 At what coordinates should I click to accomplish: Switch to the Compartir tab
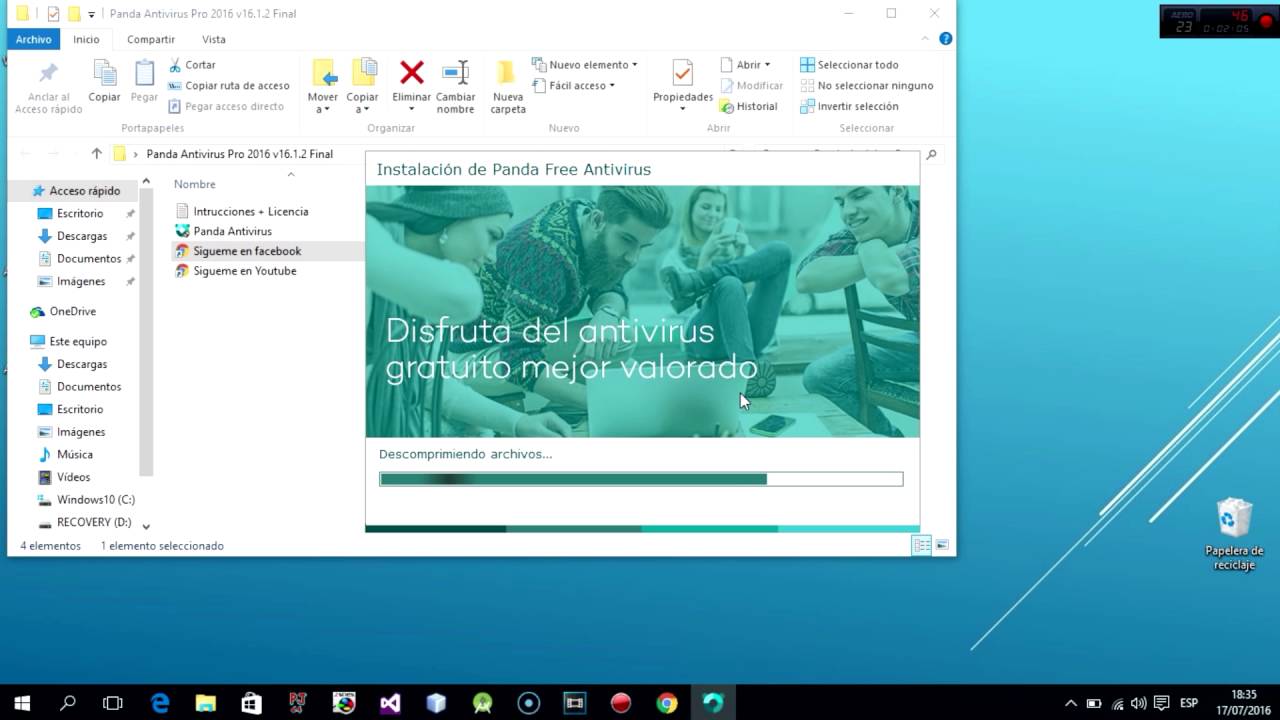coord(151,39)
